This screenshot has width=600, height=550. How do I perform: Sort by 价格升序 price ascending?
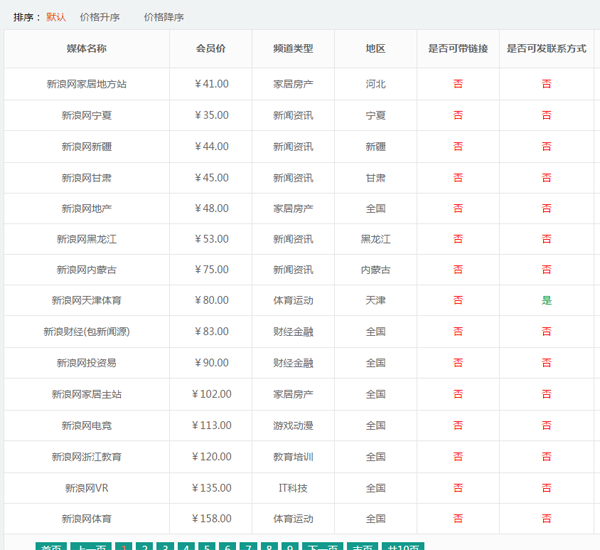coord(99,17)
